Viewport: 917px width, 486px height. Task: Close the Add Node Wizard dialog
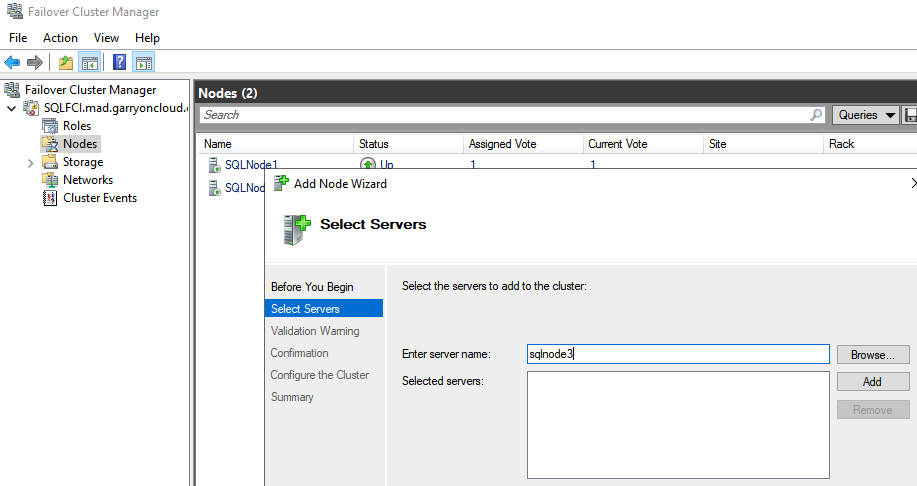913,183
